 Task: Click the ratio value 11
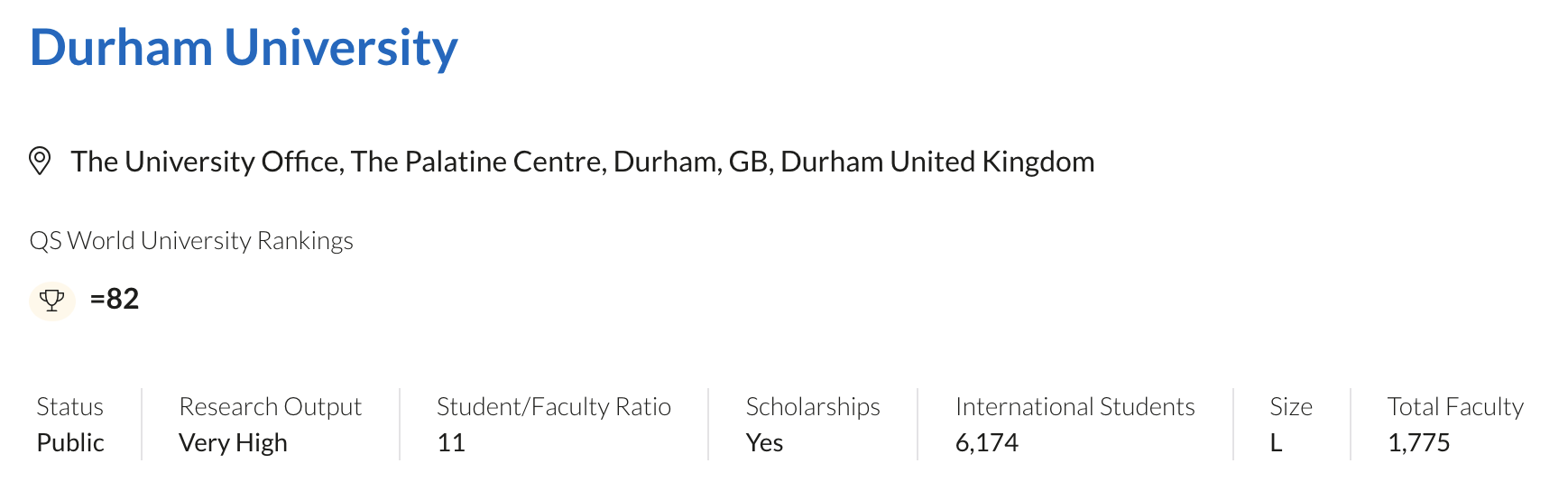(x=450, y=443)
